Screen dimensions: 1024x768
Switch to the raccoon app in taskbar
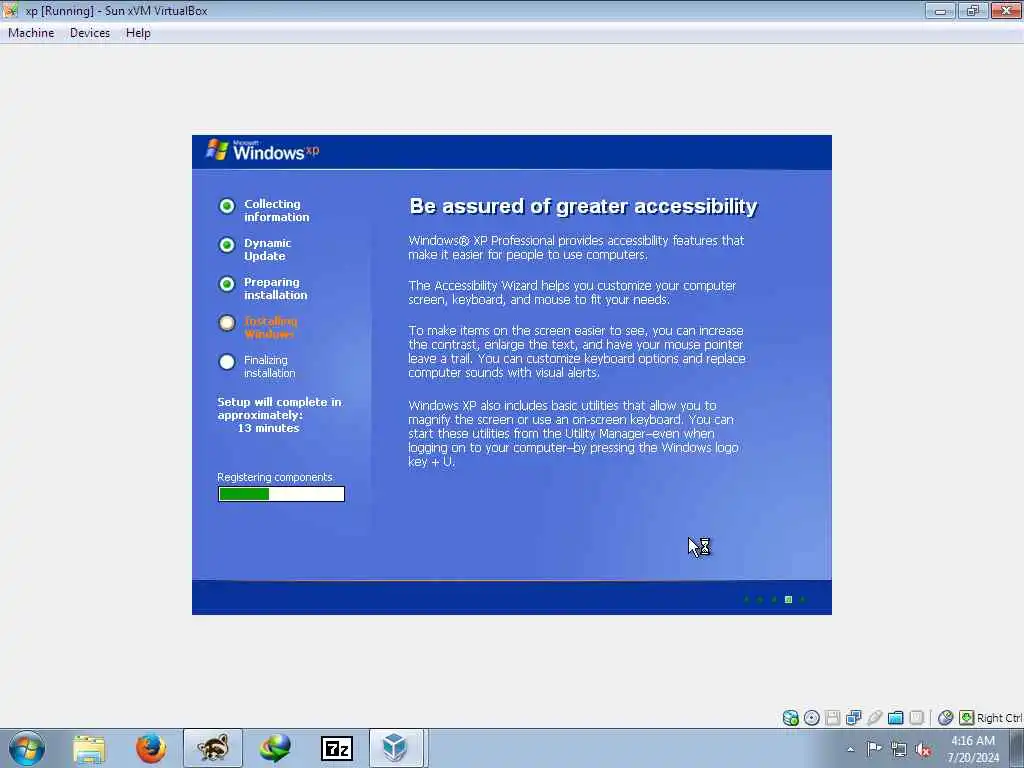pos(213,748)
